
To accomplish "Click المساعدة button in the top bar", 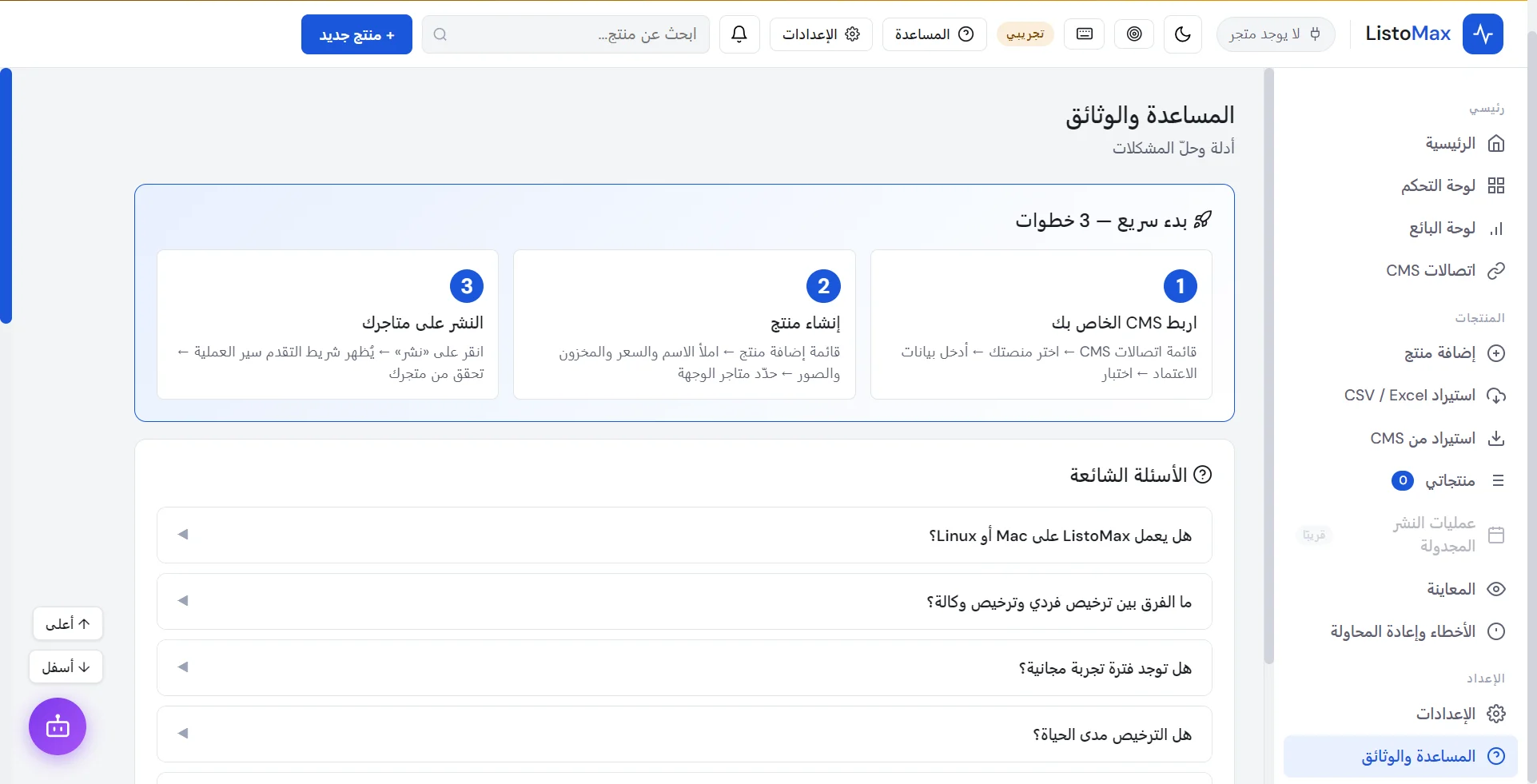I will pos(934,34).
